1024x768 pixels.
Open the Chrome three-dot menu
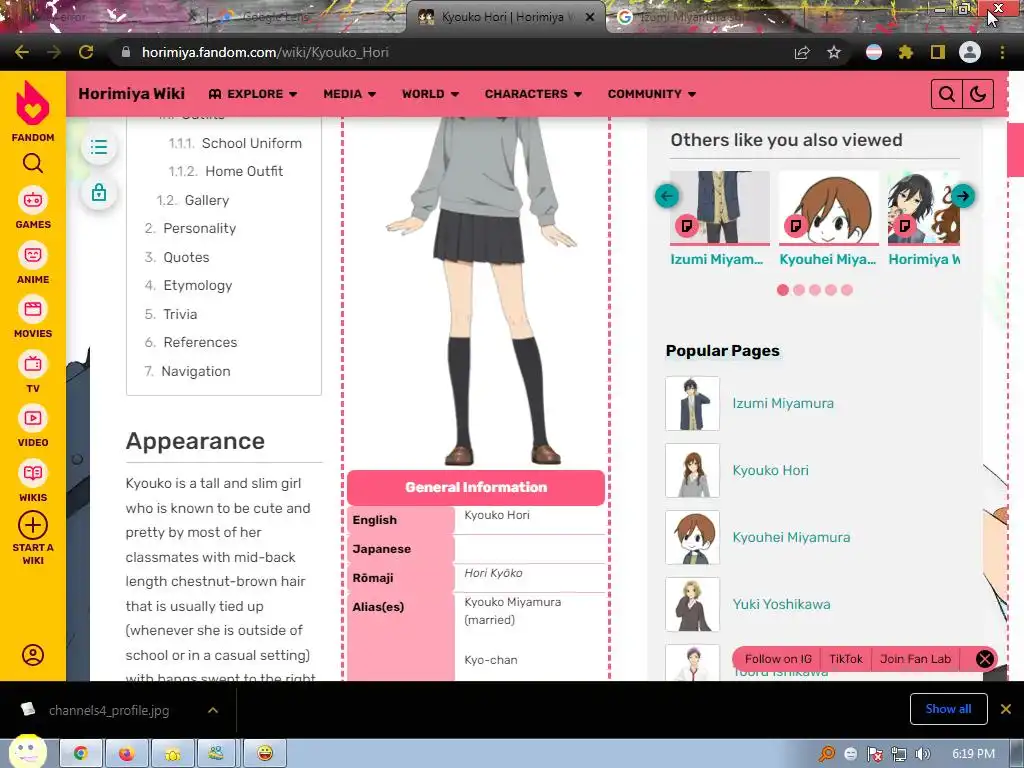1002,52
